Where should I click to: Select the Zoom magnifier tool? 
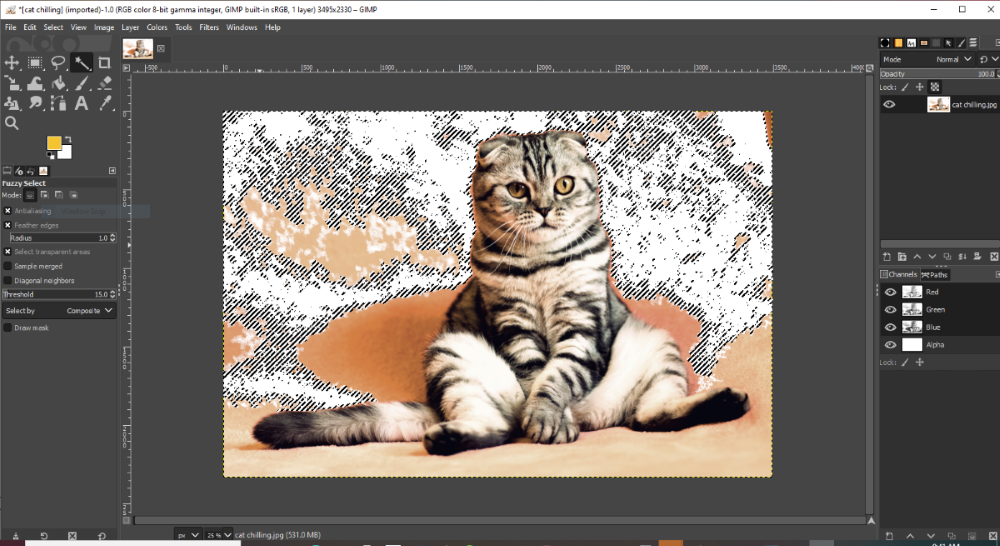[12, 123]
